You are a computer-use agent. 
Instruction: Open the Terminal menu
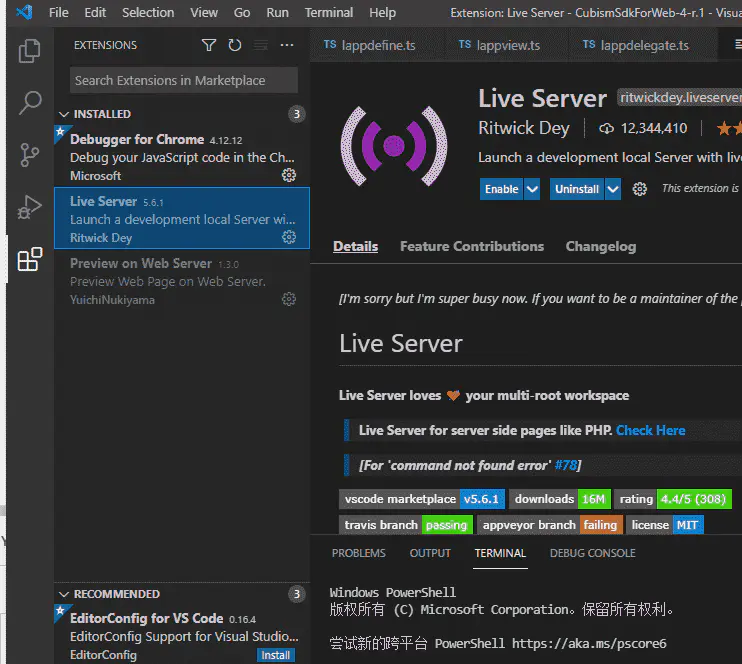tap(329, 12)
